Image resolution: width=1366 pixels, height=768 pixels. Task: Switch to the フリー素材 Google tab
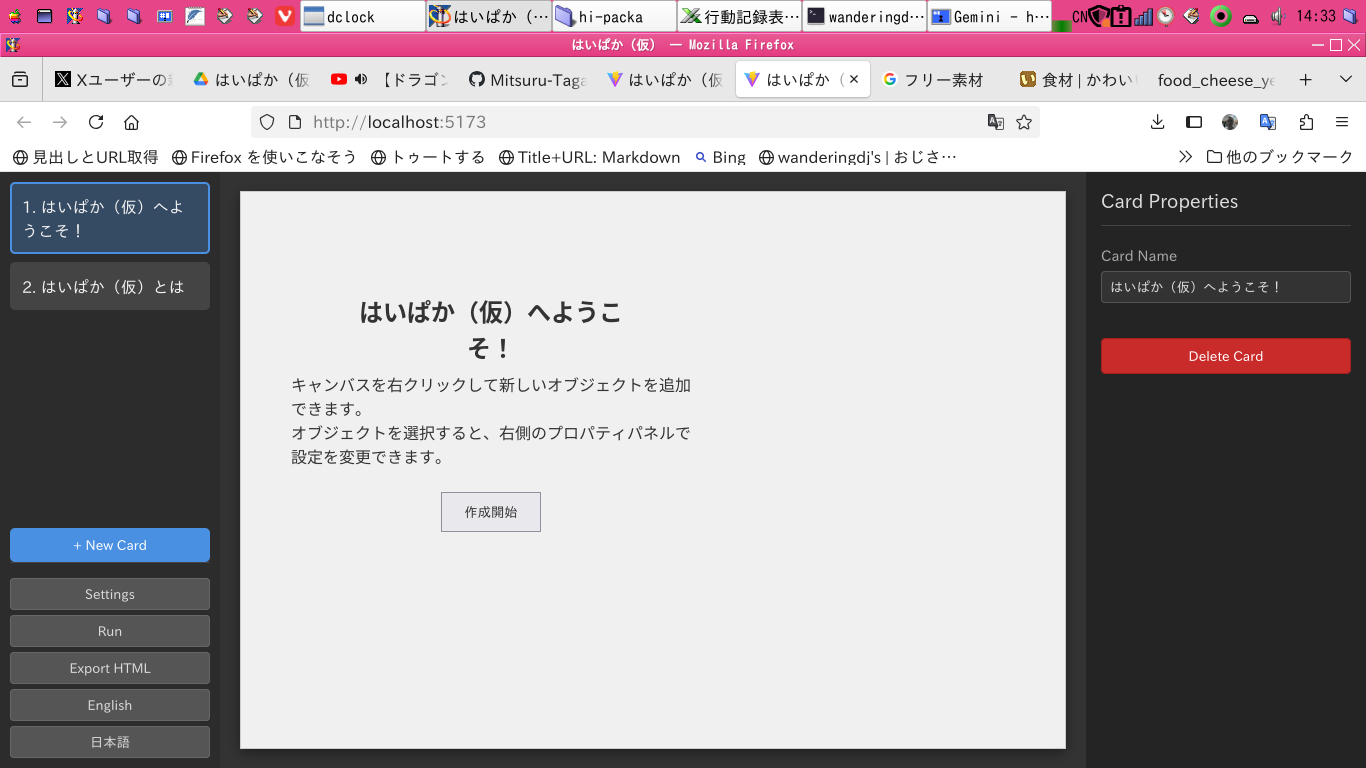[x=941, y=80]
